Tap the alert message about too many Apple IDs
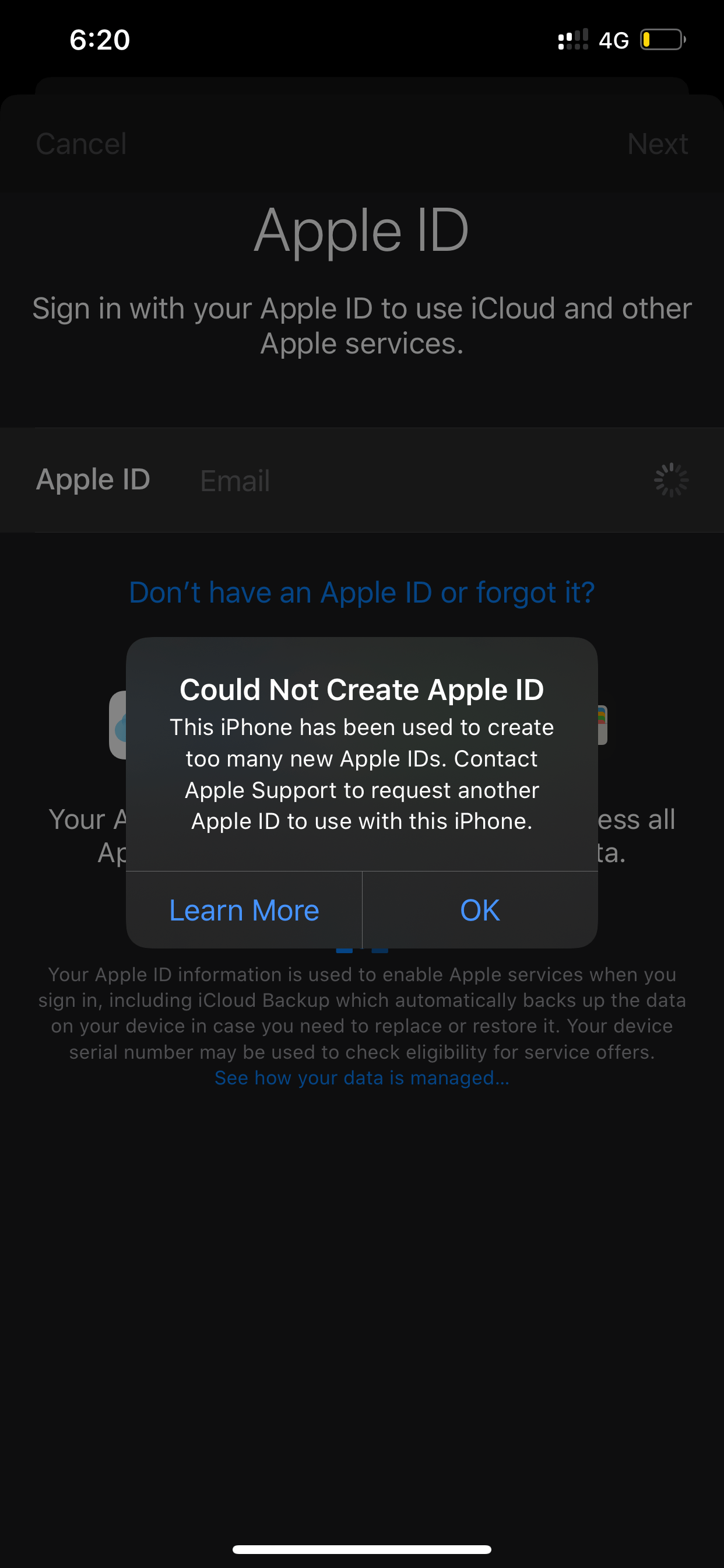This screenshot has width=724, height=1568. click(362, 774)
